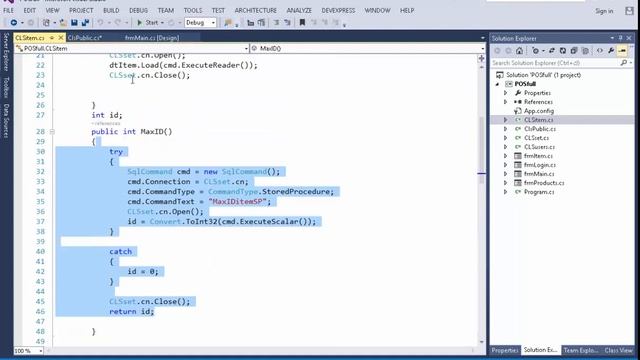Viewport: 640px width, 360px height.
Task: Start debugging with the green Start button
Action: 147,23
